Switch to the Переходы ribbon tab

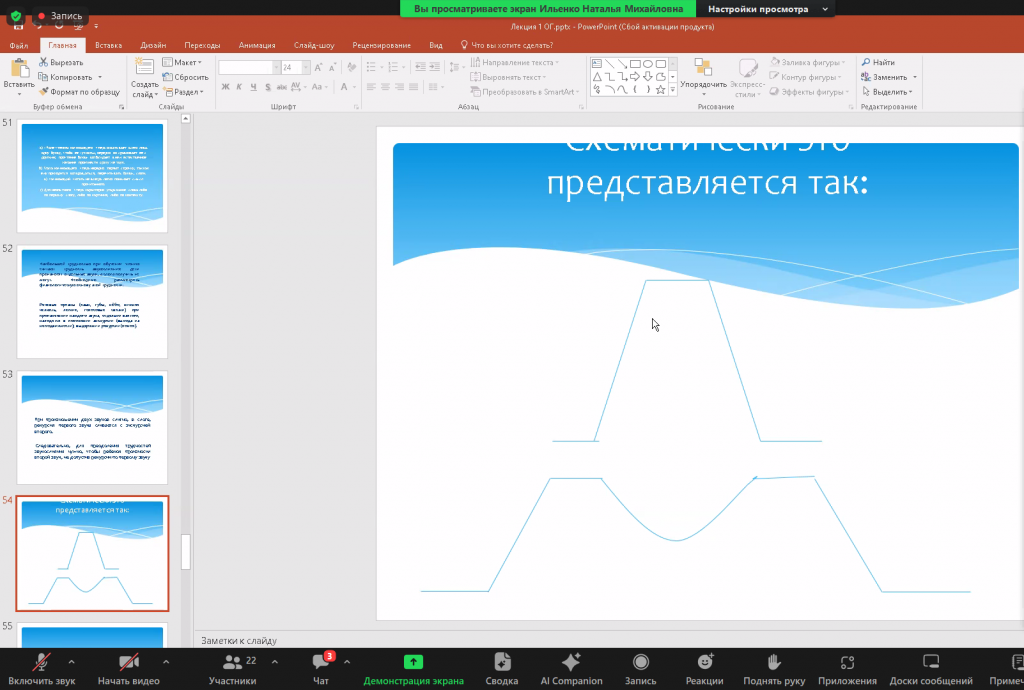[x=202, y=45]
